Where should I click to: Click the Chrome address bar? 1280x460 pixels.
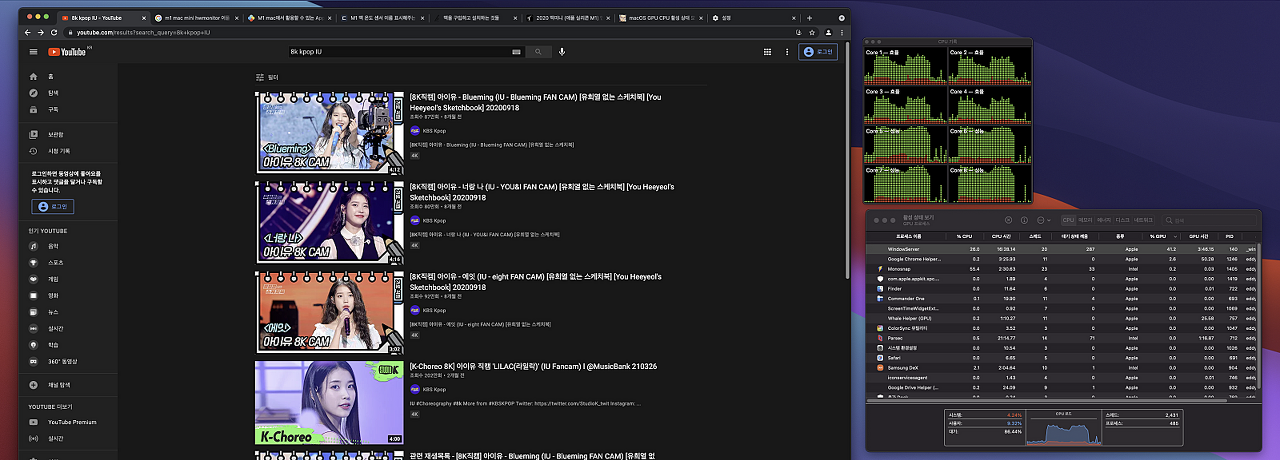(x=430, y=33)
